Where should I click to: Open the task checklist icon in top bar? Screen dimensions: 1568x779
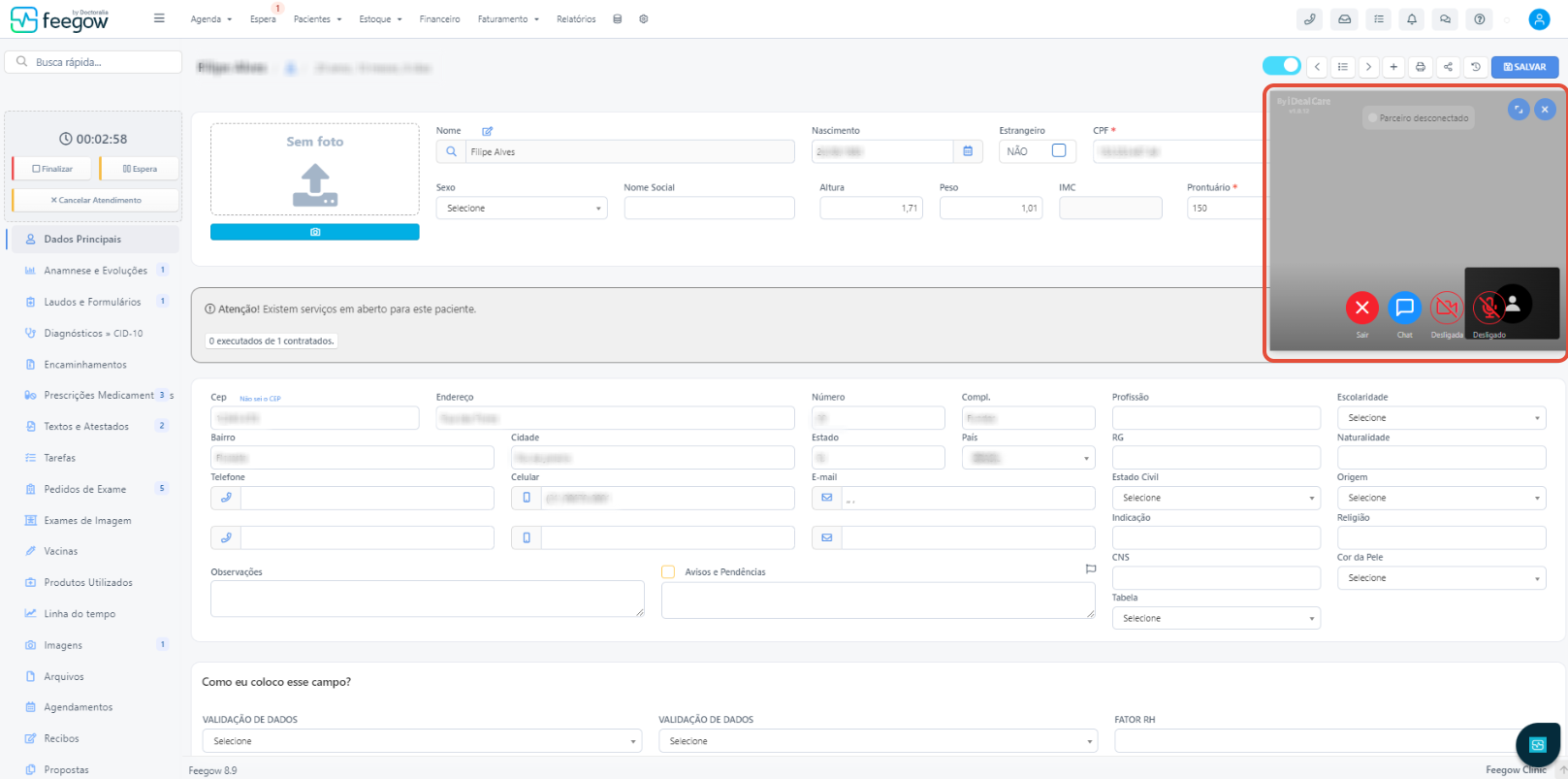1378,18
